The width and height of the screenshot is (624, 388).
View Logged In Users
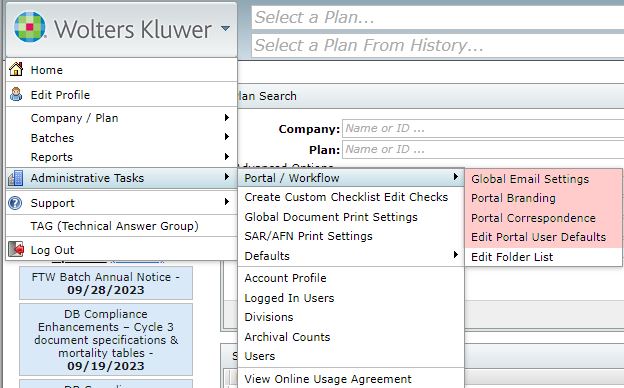pos(351,298)
